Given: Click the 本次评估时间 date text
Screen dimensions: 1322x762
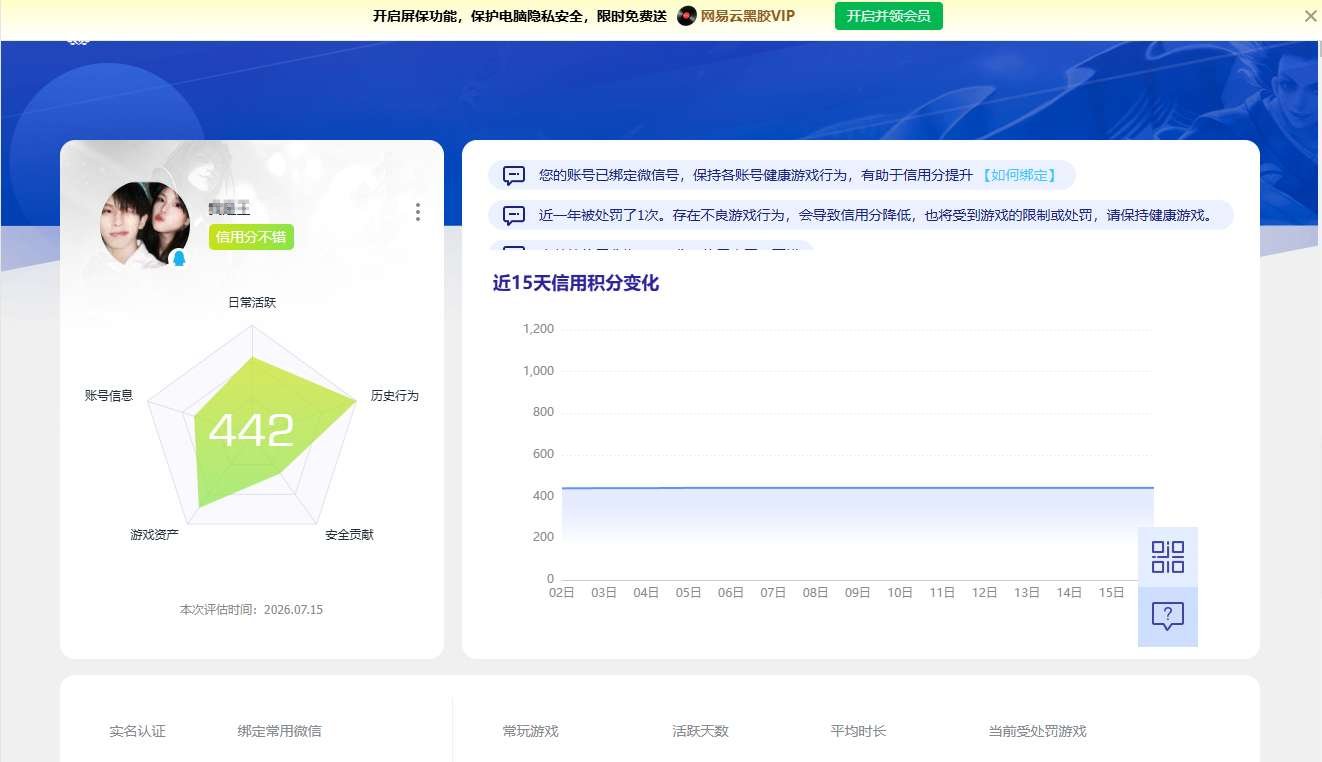Looking at the screenshot, I should [251, 609].
